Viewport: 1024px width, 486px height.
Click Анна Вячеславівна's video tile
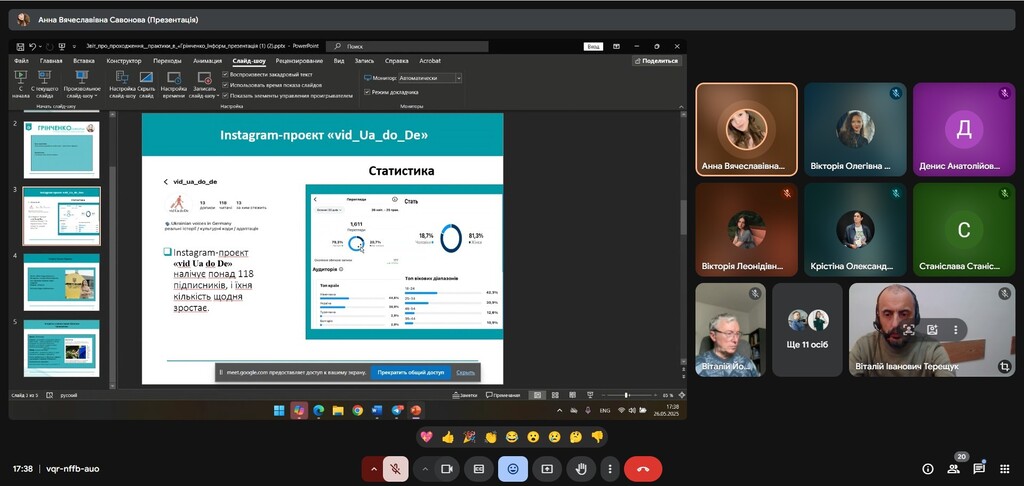click(746, 129)
